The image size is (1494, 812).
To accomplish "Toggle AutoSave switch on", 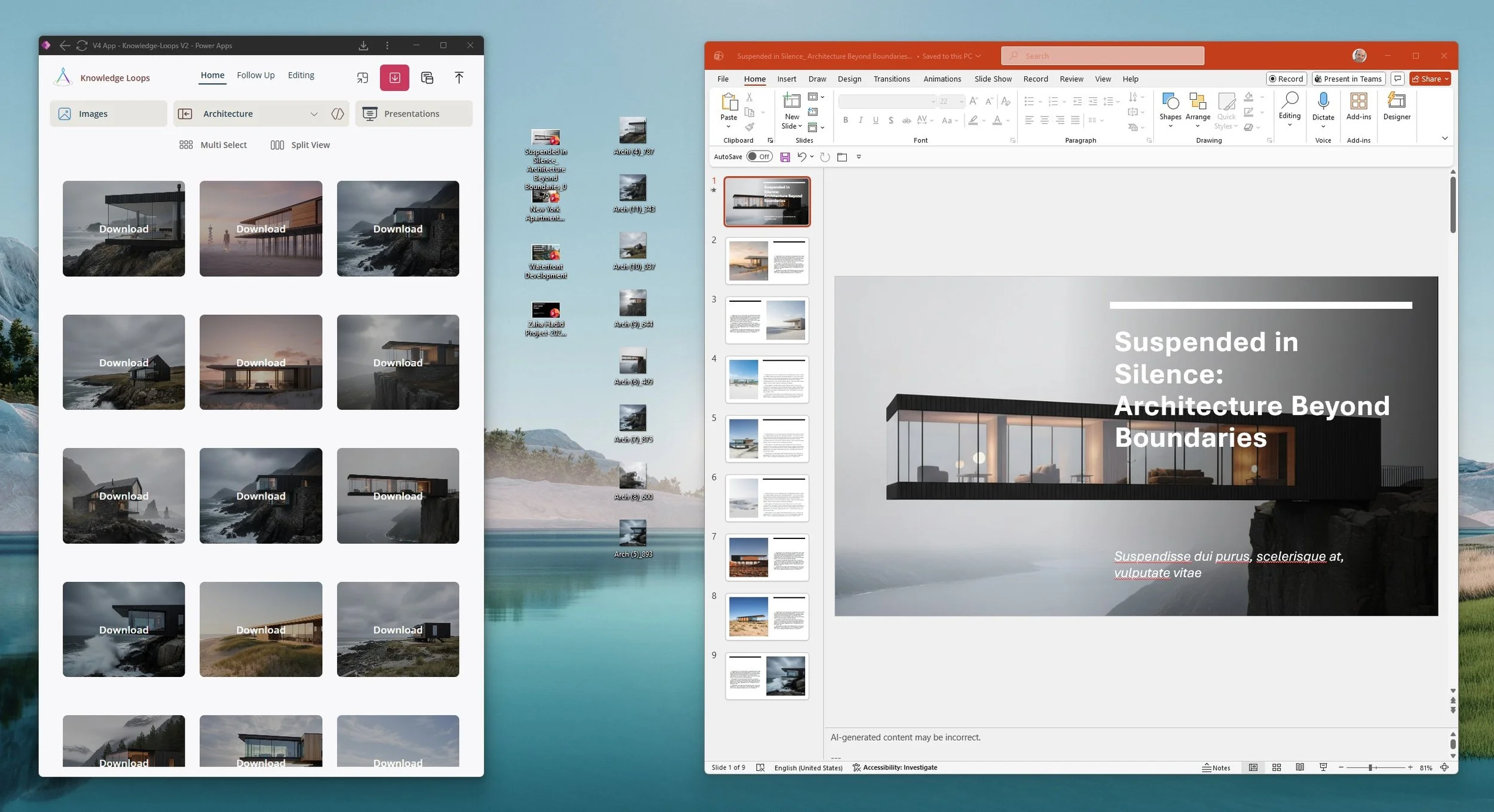I will click(x=760, y=157).
